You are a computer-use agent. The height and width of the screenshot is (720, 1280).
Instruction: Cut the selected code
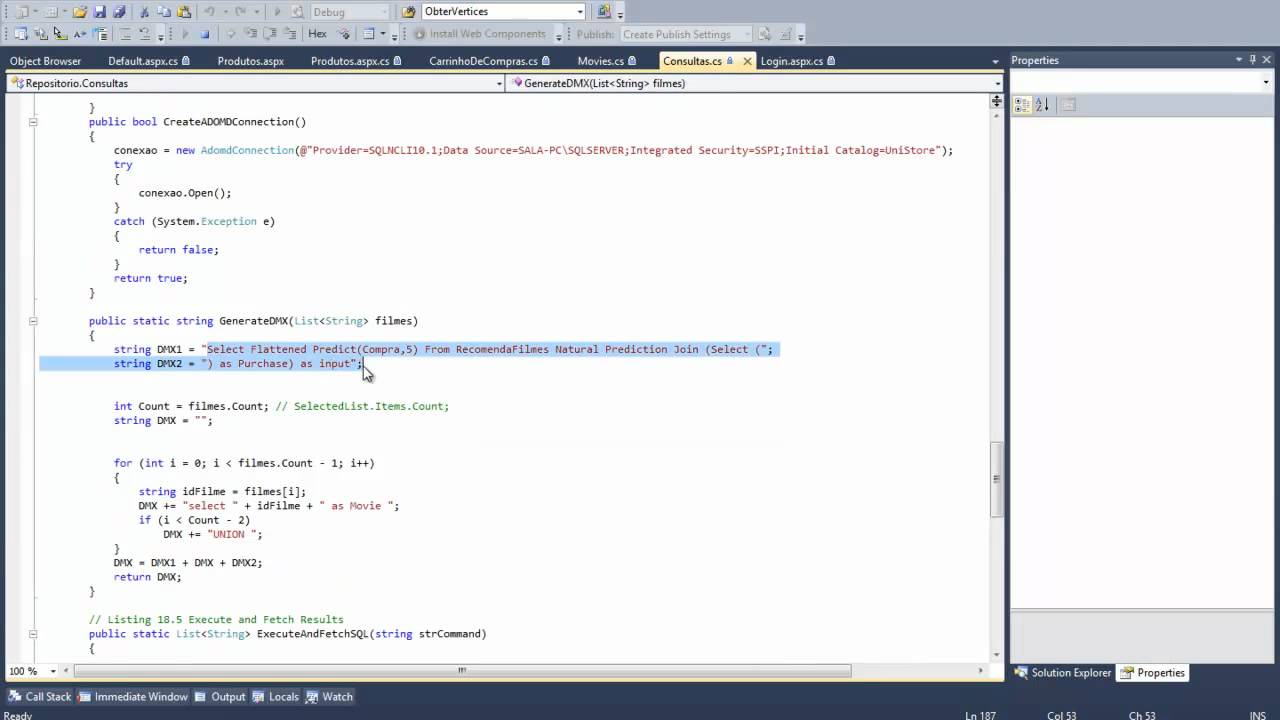145,12
